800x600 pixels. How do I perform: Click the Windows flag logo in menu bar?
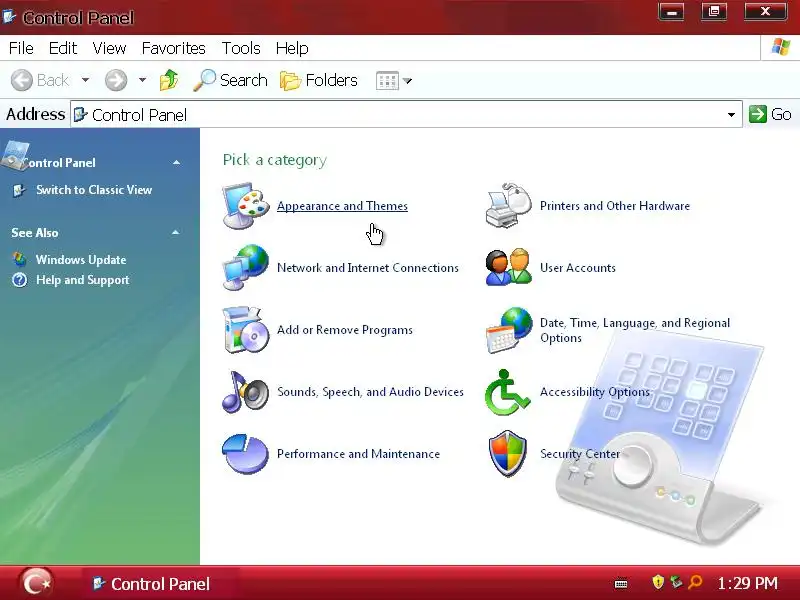(x=781, y=47)
